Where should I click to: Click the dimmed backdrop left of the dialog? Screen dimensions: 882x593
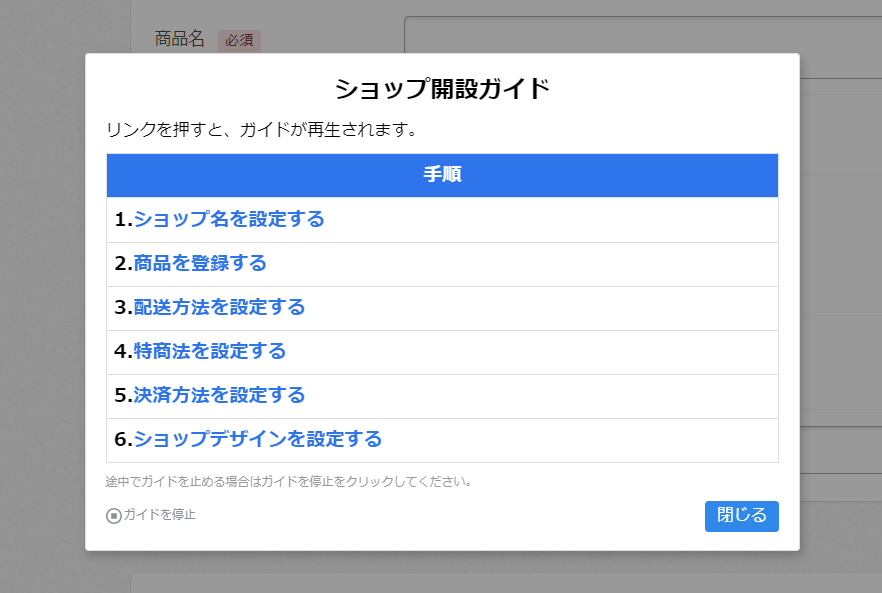point(42,300)
